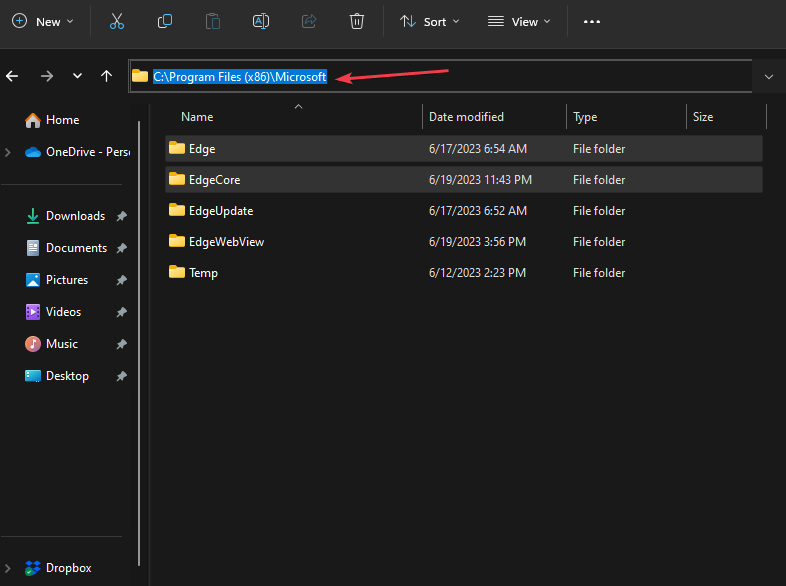The image size is (786, 586).
Task: Open Music in quick access
Action: tap(52, 344)
